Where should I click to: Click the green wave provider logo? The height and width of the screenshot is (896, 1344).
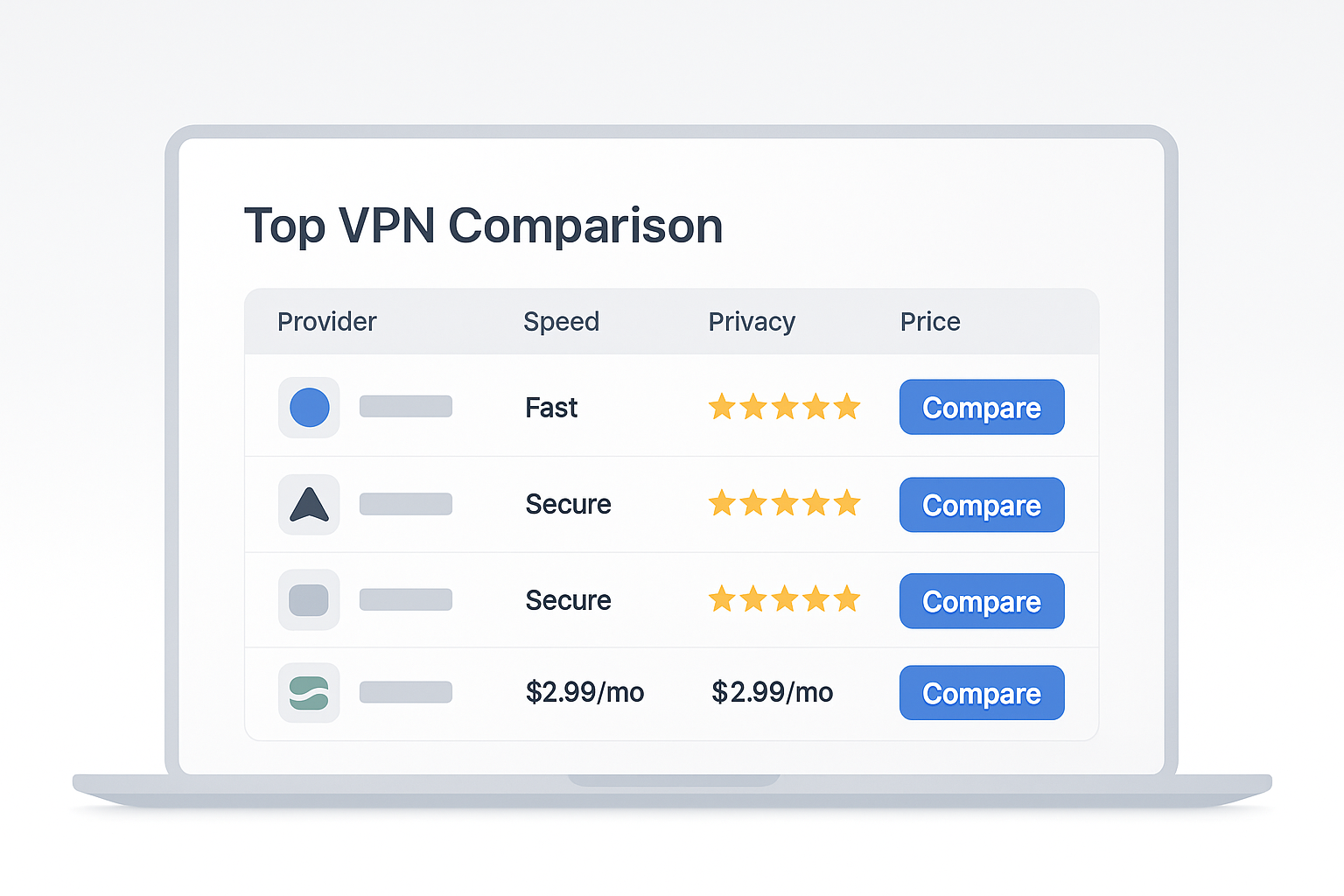tap(309, 693)
